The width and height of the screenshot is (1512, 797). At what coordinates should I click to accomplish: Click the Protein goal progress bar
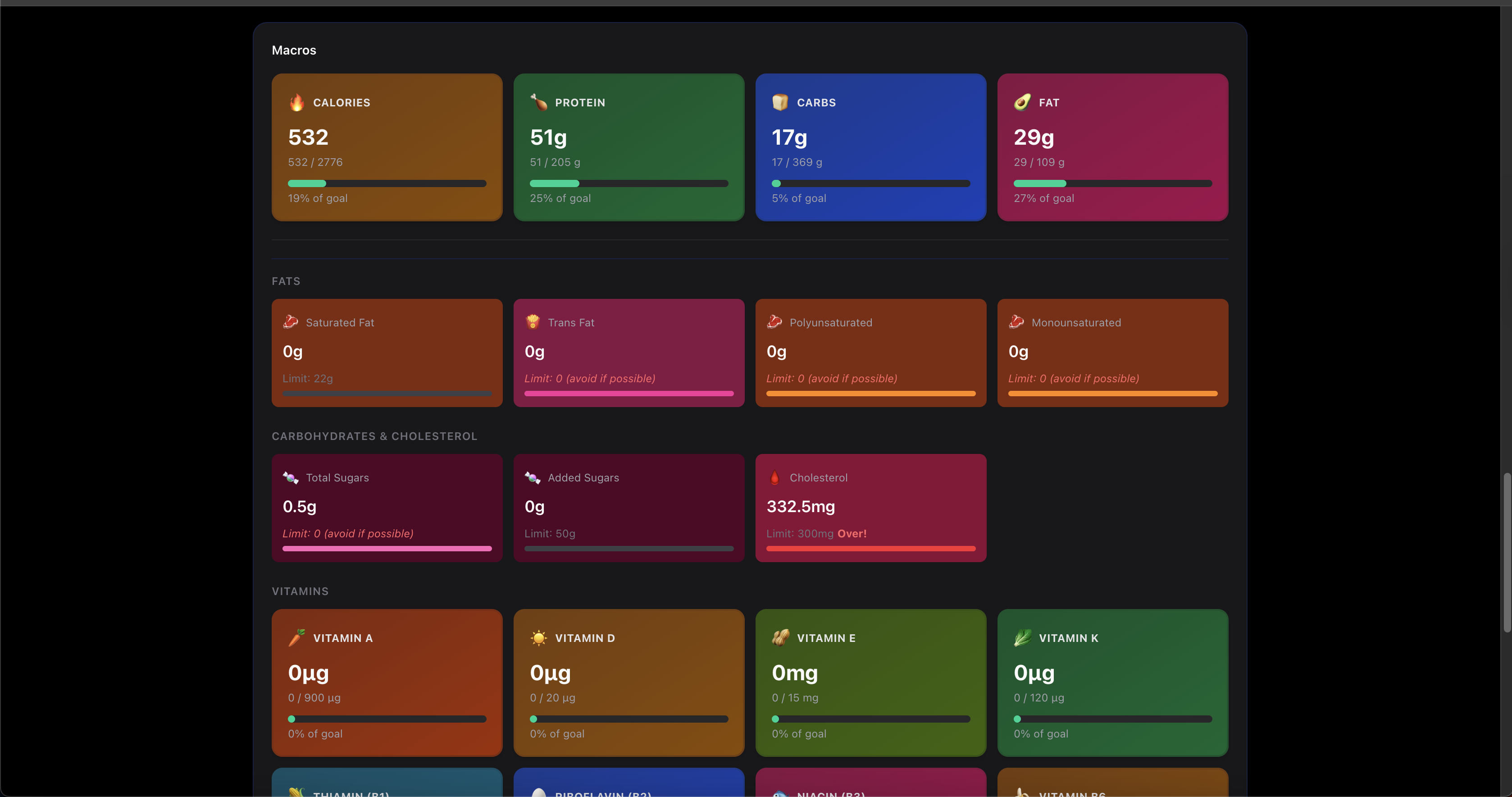click(628, 184)
